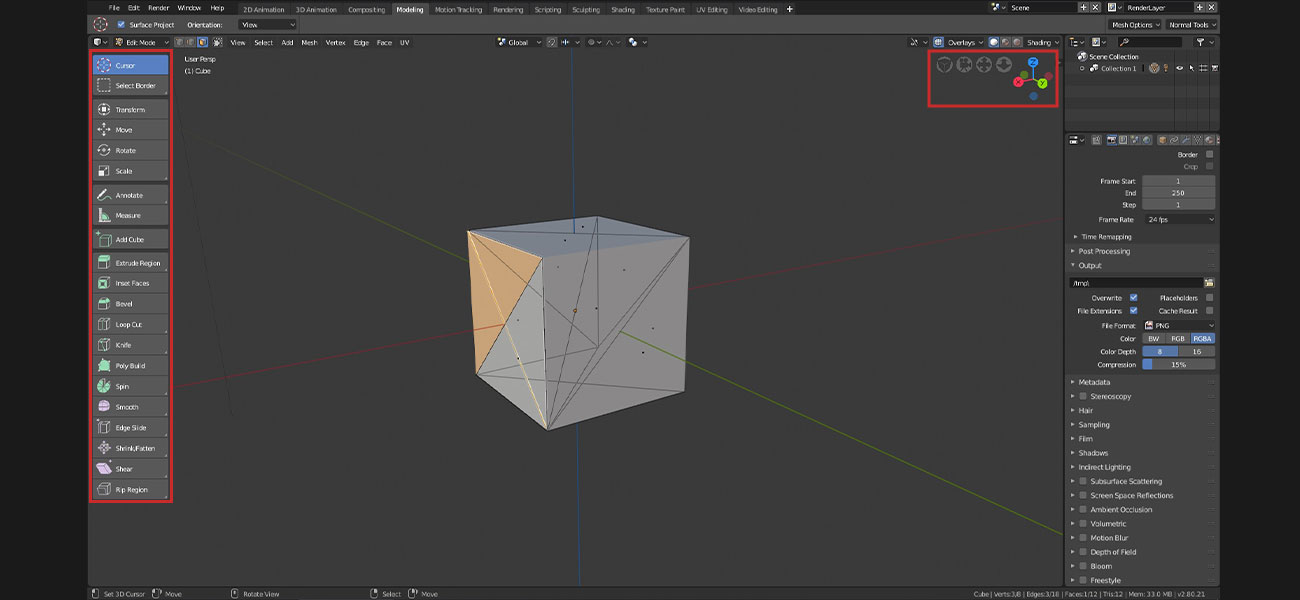The width and height of the screenshot is (1300, 600).
Task: Adjust the Compression slider
Action: coord(1179,365)
